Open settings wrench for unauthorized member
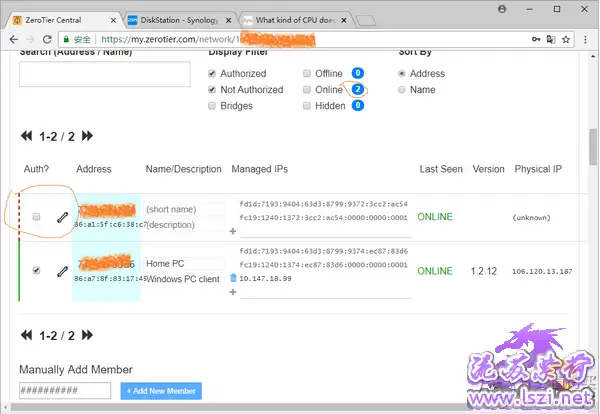600x414 pixels. (x=62, y=217)
